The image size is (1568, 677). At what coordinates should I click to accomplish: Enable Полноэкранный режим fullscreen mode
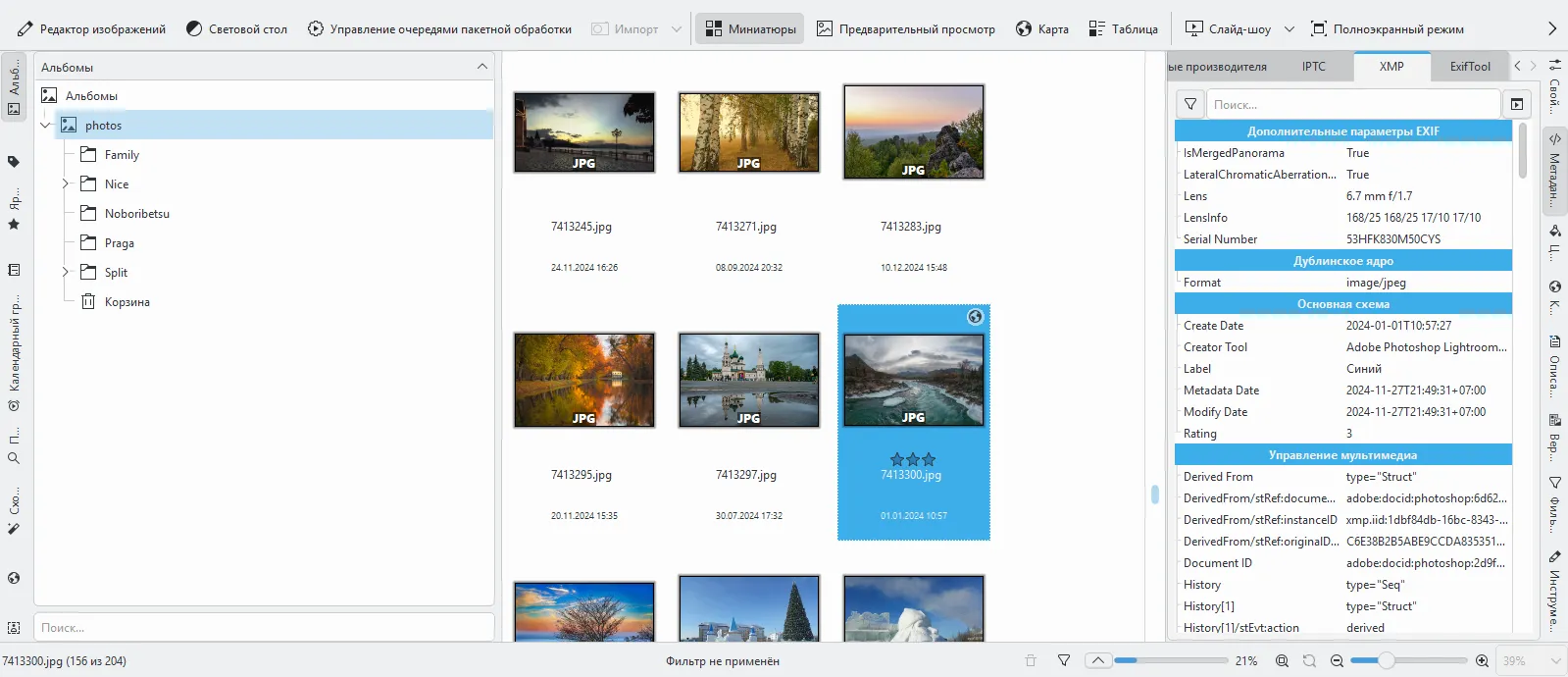[x=1388, y=29]
